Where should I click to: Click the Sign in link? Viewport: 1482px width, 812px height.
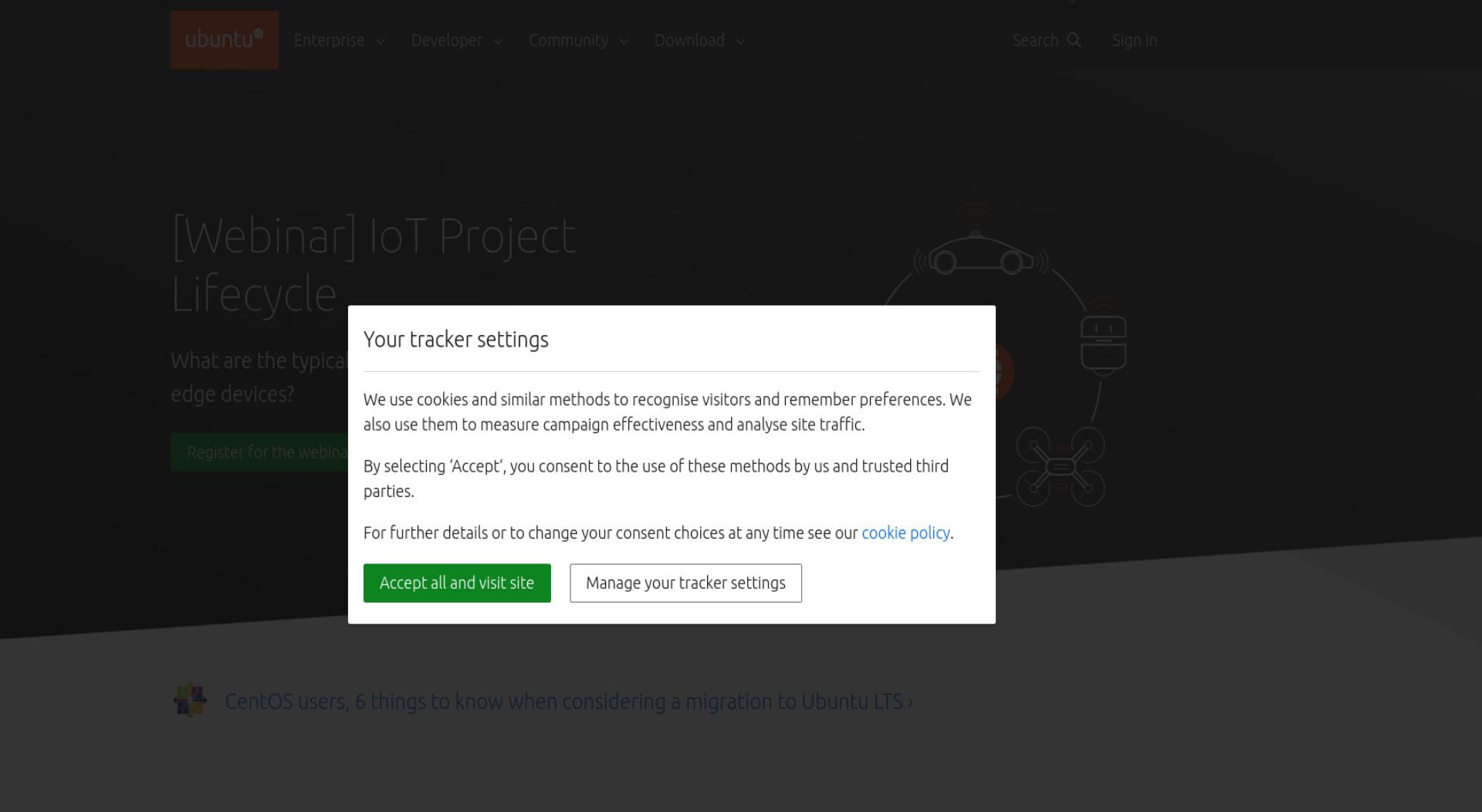click(x=1134, y=40)
